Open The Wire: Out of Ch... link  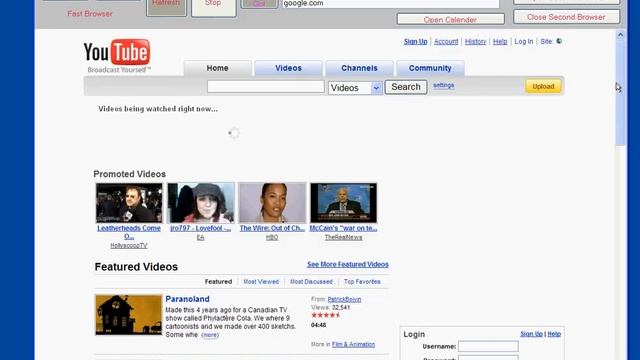272,229
